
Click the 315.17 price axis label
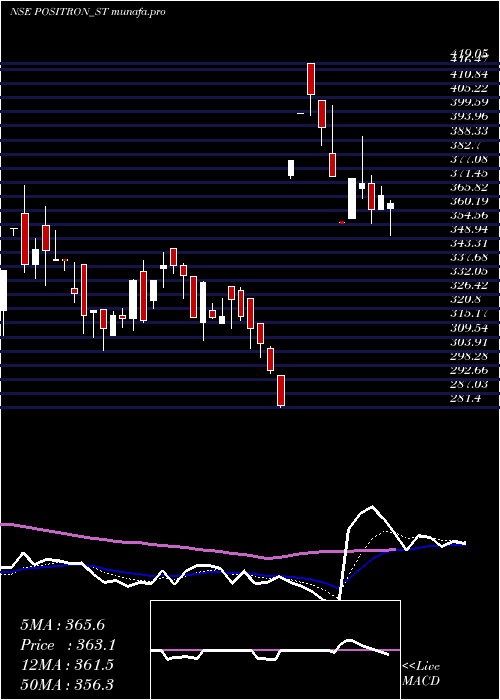pyautogui.click(x=469, y=314)
